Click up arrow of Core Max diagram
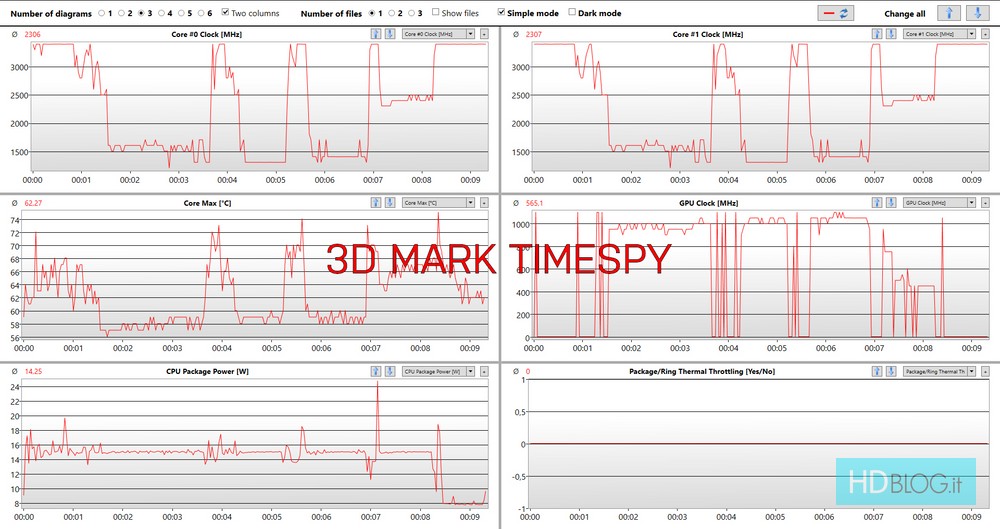Screen dimensions: 1000x529 pyautogui.click(x=376, y=202)
